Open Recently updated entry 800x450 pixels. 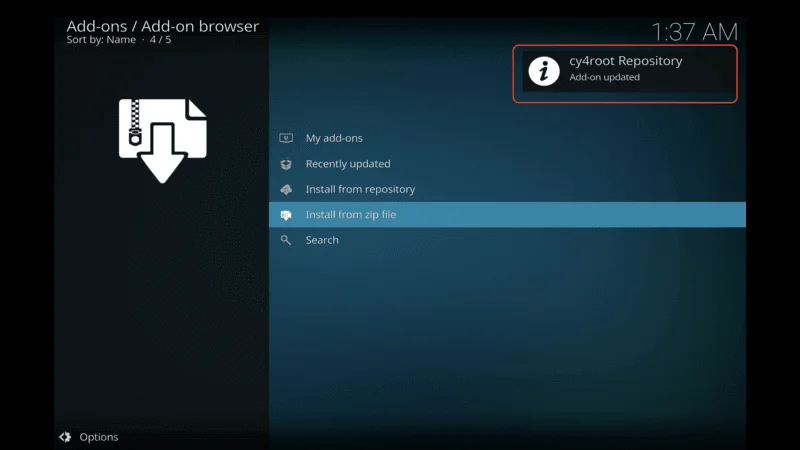507,164
